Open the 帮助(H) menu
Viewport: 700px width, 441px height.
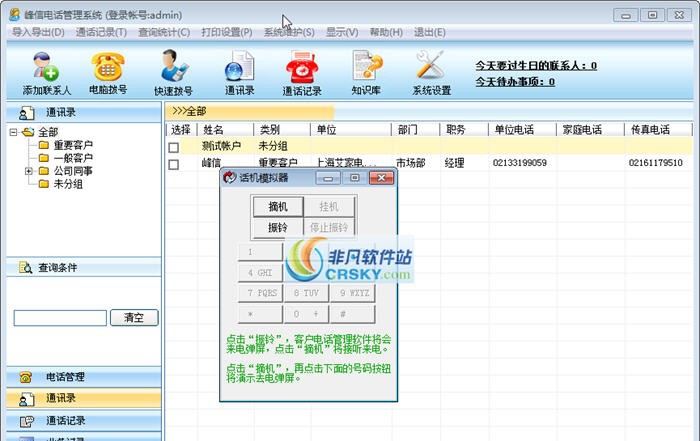point(386,33)
